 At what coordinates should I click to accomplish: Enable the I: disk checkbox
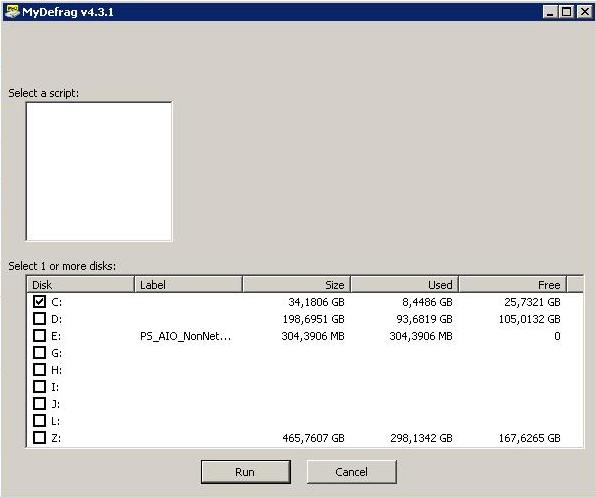(x=40, y=386)
